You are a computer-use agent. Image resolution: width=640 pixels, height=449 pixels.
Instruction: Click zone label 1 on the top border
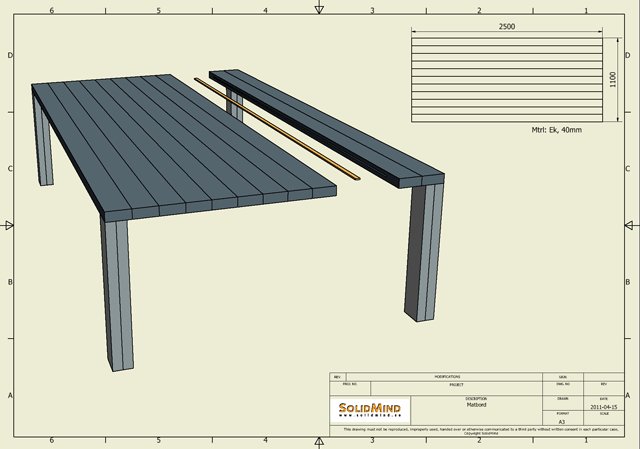click(587, 10)
